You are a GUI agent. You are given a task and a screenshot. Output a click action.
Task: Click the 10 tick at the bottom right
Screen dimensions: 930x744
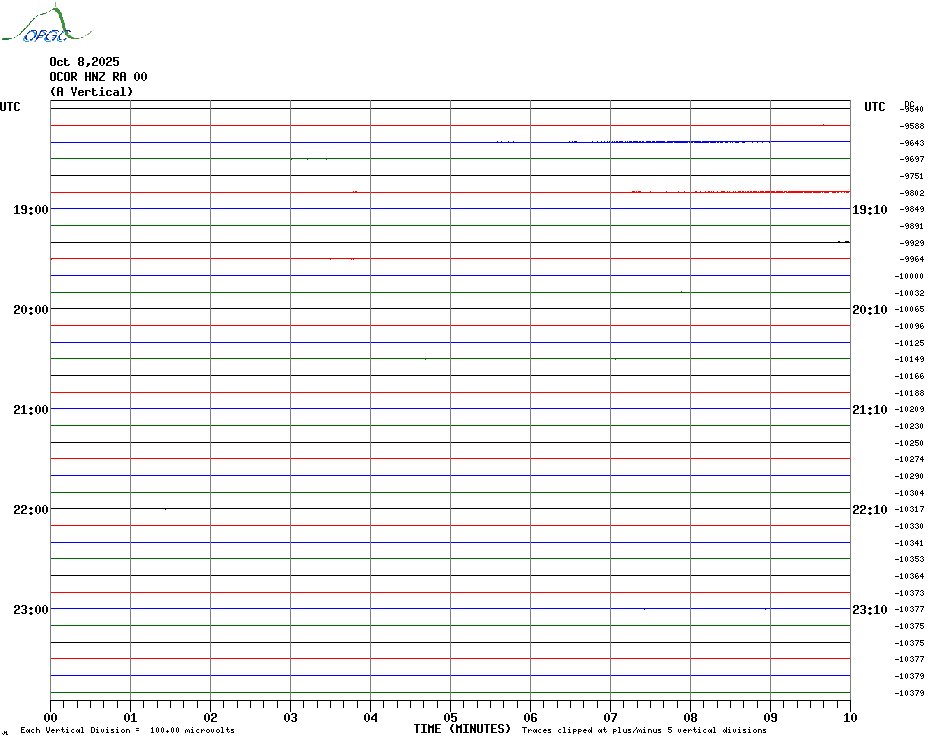click(849, 716)
